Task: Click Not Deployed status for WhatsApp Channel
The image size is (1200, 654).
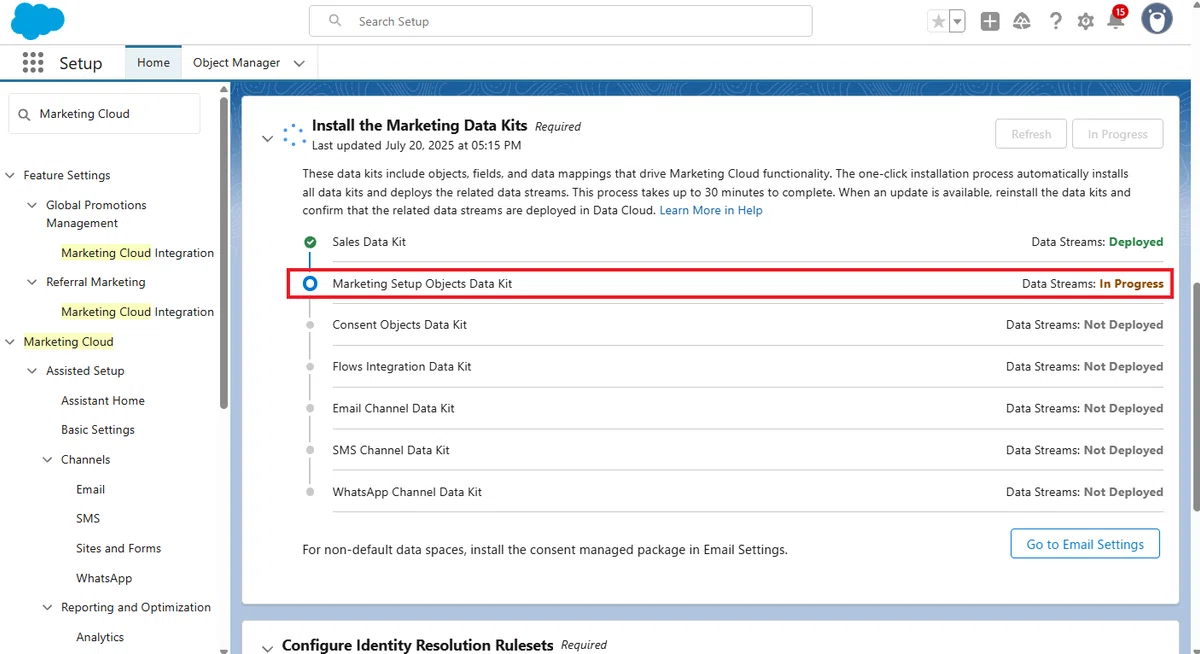Action: [x=1124, y=492]
